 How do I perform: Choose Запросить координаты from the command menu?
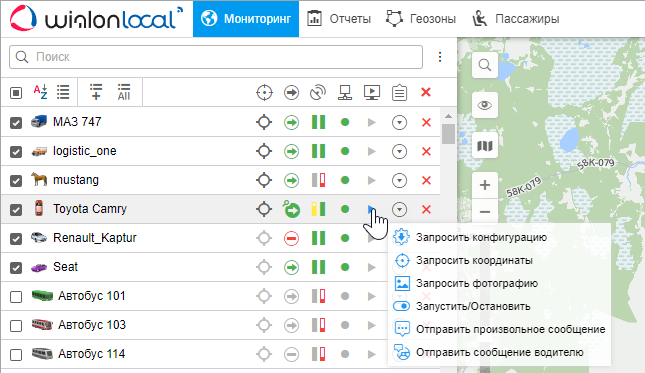(474, 260)
